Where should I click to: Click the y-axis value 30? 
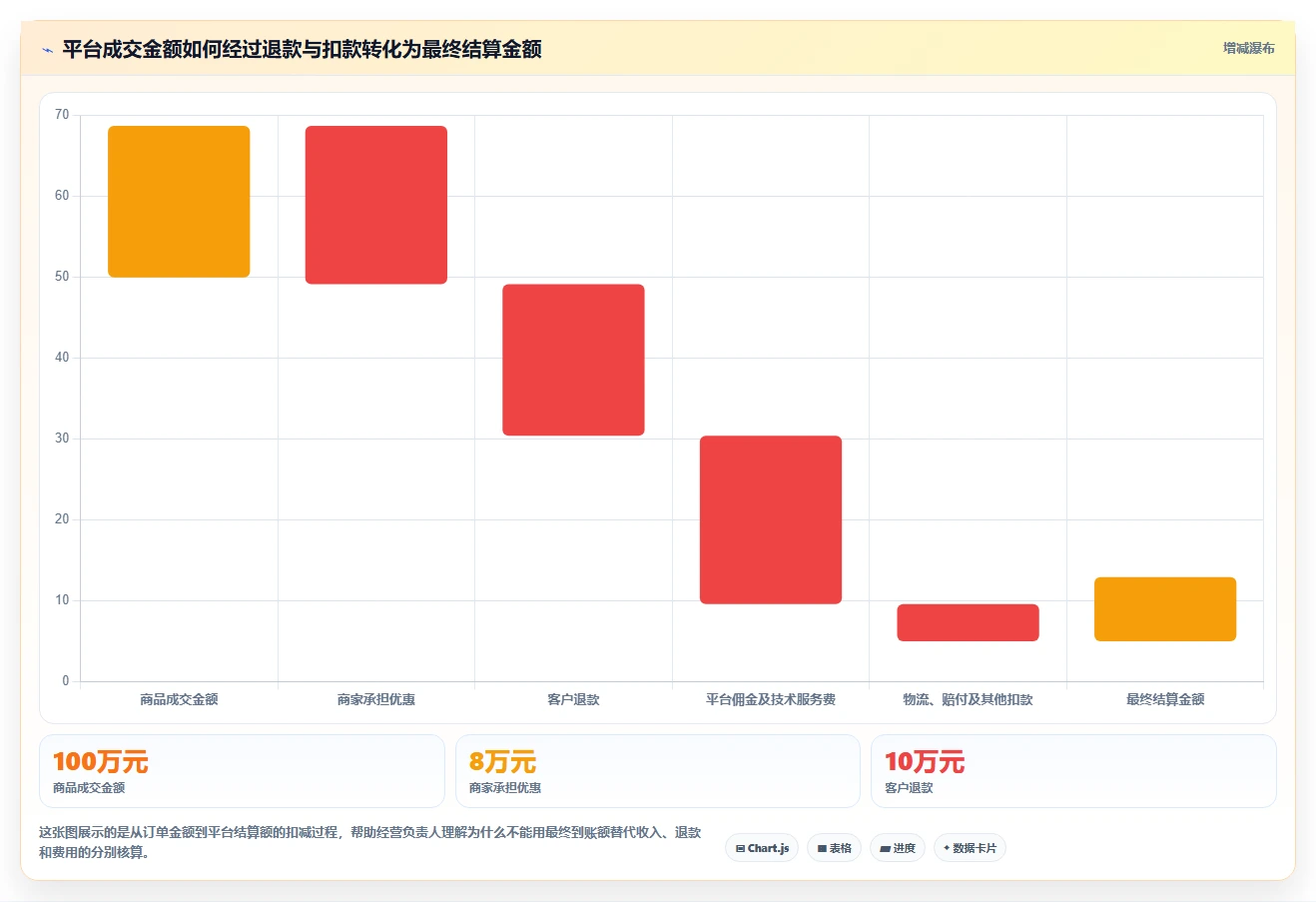[x=62, y=439]
